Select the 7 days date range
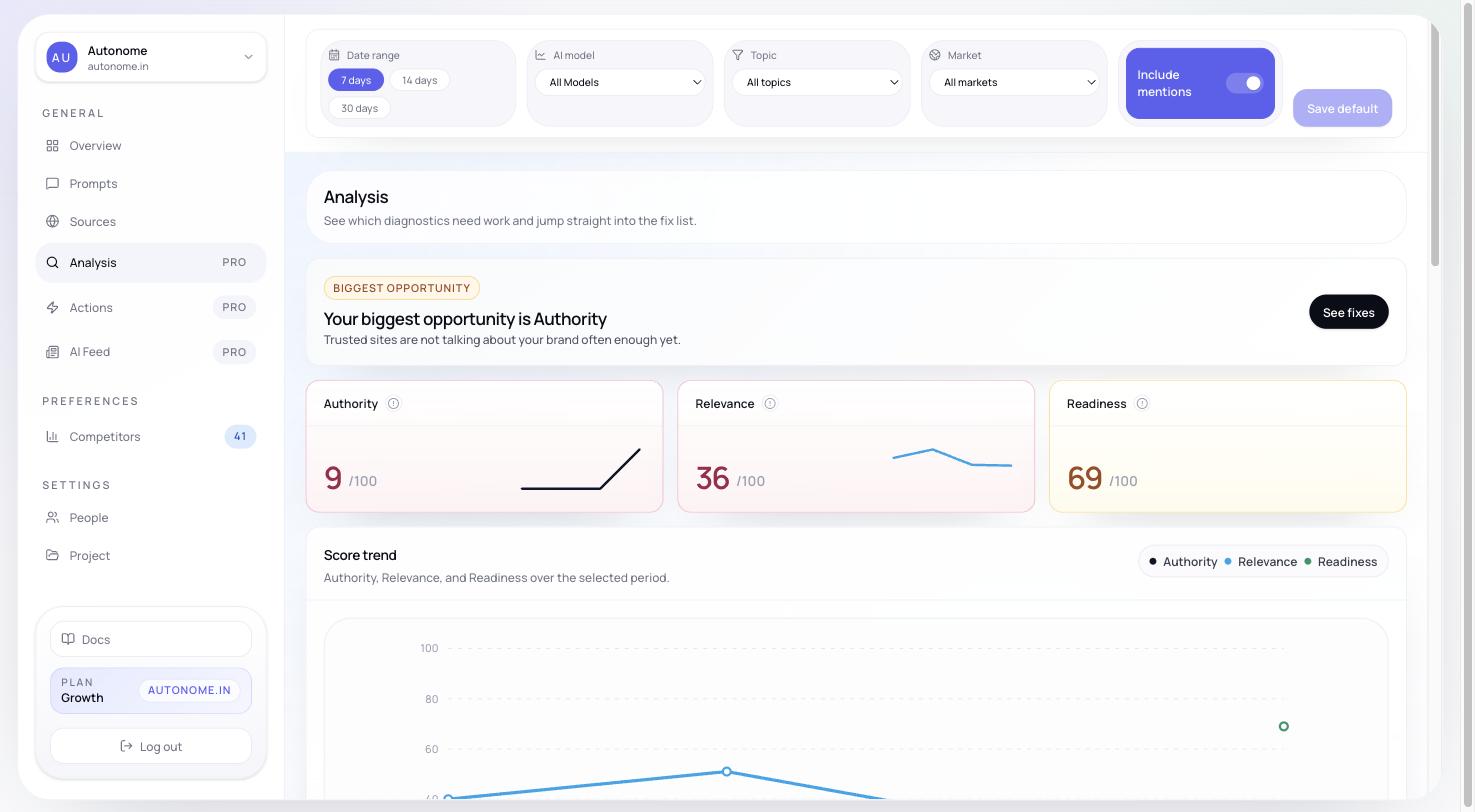Image resolution: width=1475 pixels, height=812 pixels. (x=356, y=80)
